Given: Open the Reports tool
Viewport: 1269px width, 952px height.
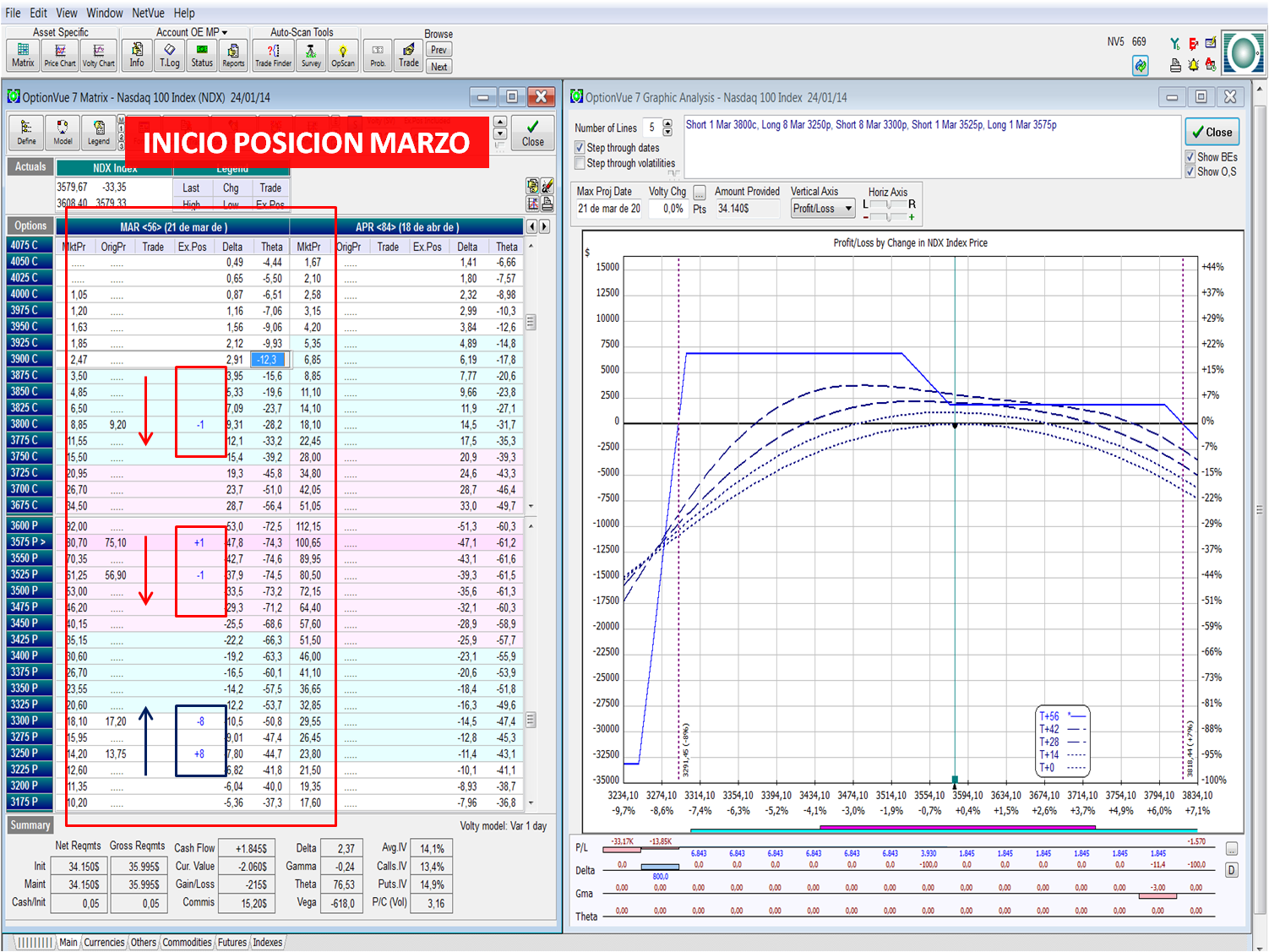Looking at the screenshot, I should point(233,55).
